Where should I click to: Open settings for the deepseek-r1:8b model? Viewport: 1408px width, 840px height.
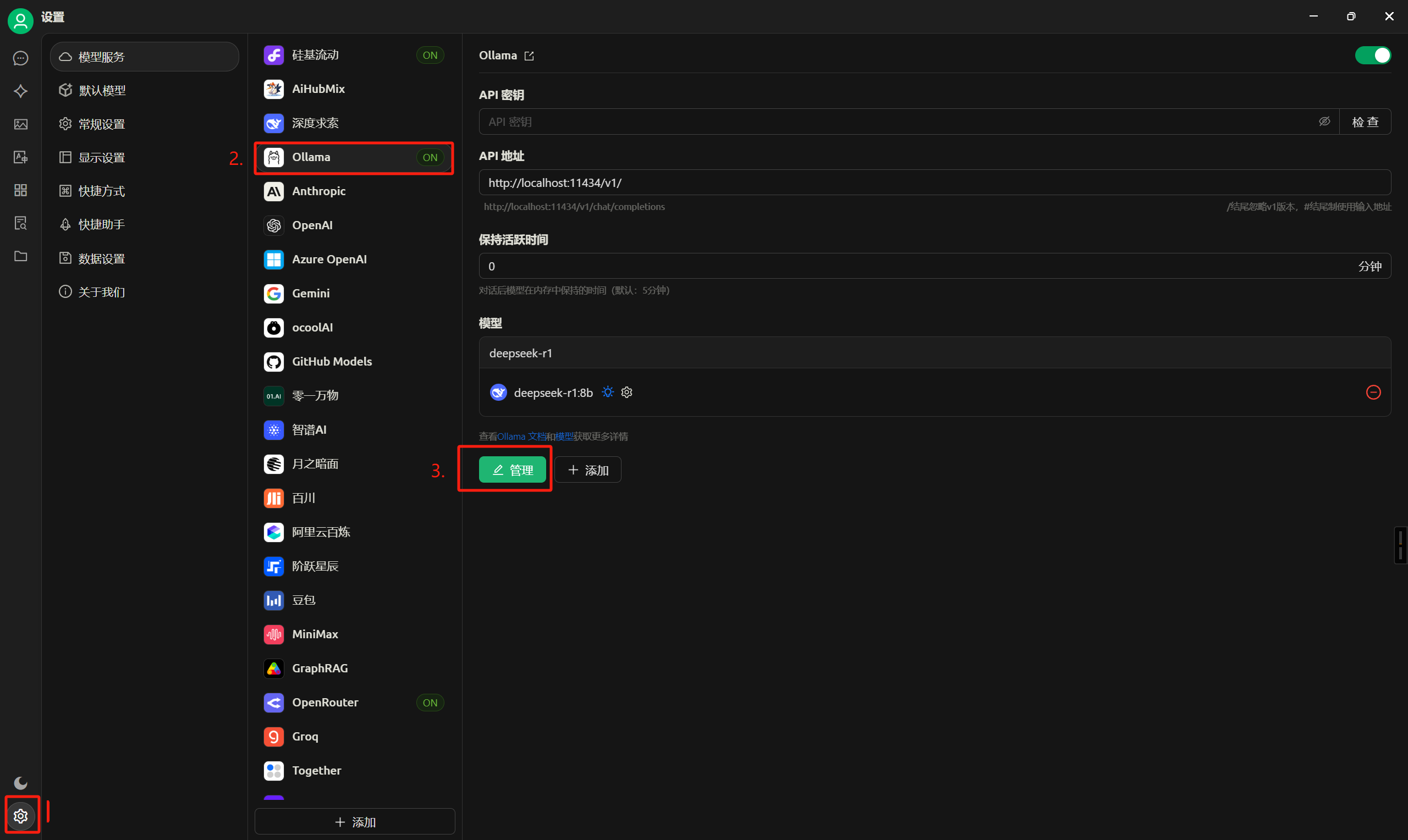click(626, 393)
